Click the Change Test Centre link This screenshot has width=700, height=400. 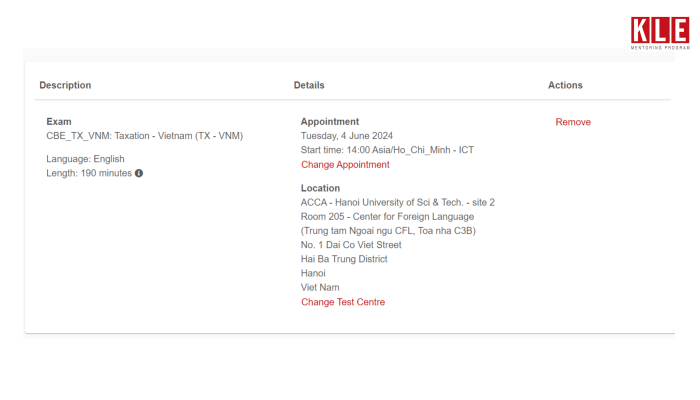pos(343,302)
